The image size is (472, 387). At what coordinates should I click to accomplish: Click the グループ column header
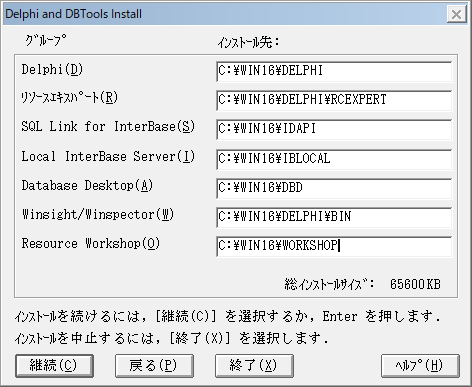coord(46,41)
